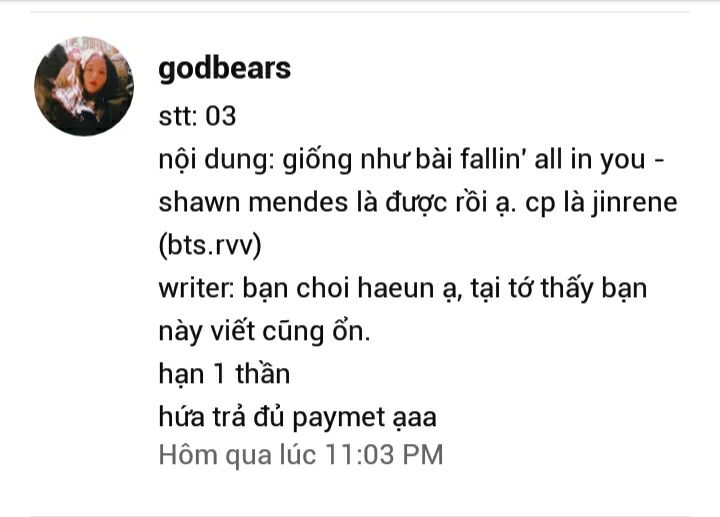The image size is (720, 517).
Task: Select the line 'này viết cũng ổn.'
Action: coord(264,332)
